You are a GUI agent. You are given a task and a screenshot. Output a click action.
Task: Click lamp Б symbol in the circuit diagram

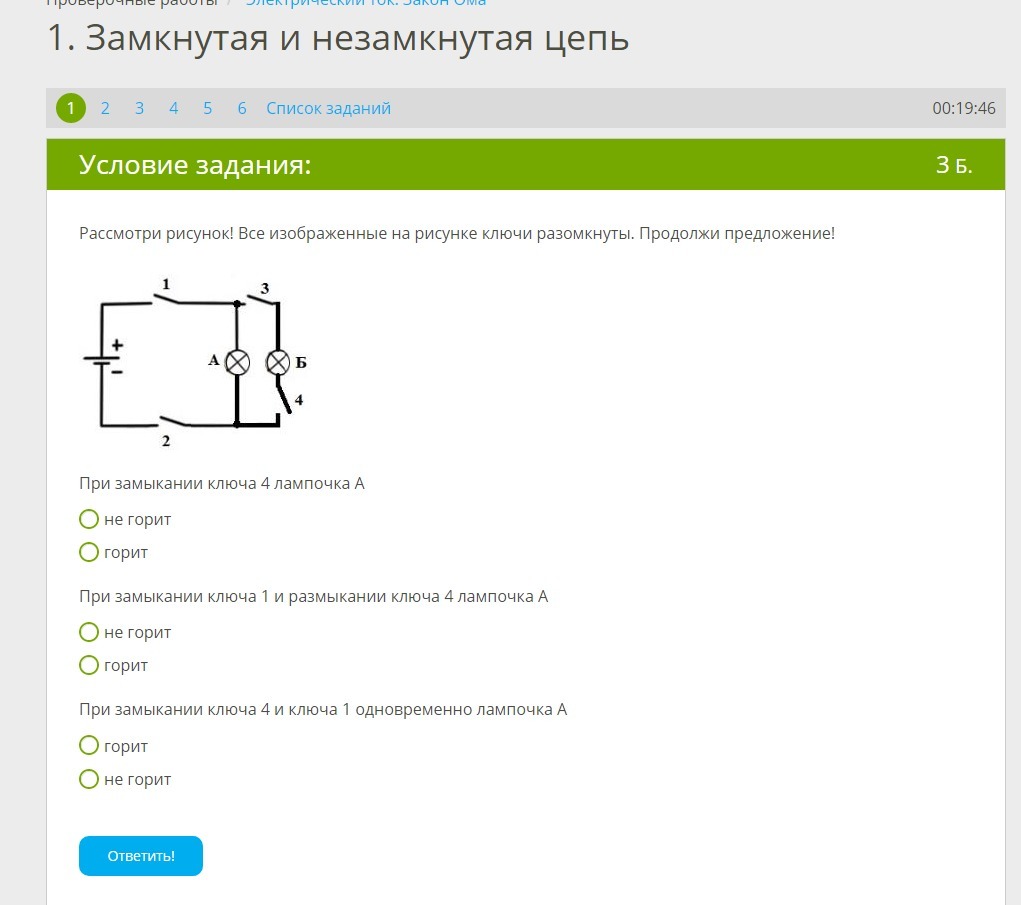(278, 362)
